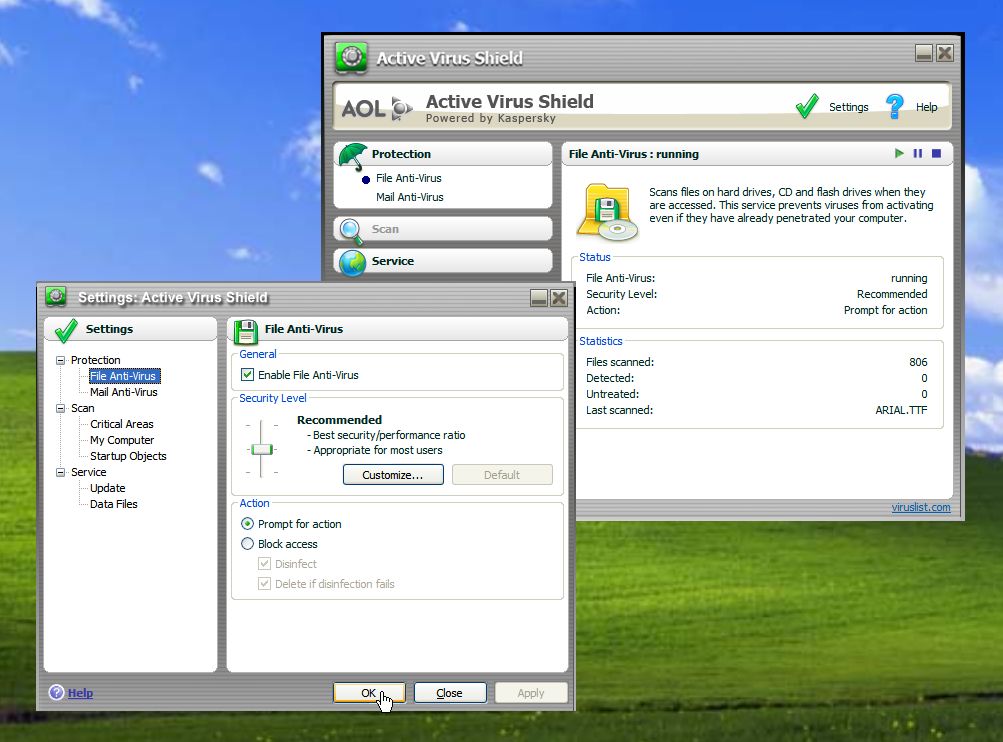Viewport: 1003px width, 742px height.
Task: Select Mail Anti-Virus under Protection in main window
Action: point(409,197)
